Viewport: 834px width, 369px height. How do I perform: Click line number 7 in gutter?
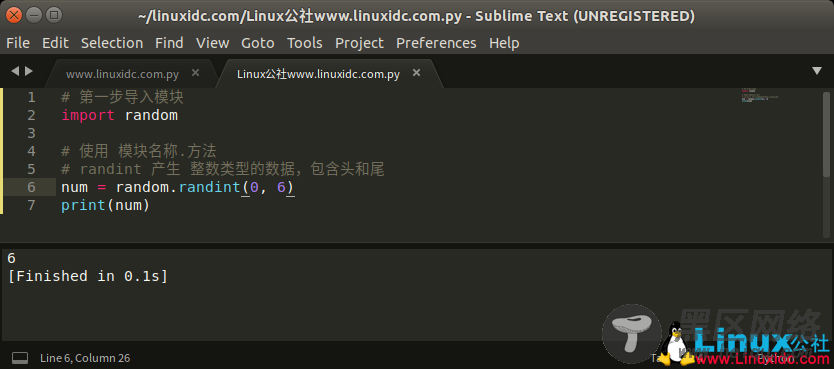click(x=31, y=205)
